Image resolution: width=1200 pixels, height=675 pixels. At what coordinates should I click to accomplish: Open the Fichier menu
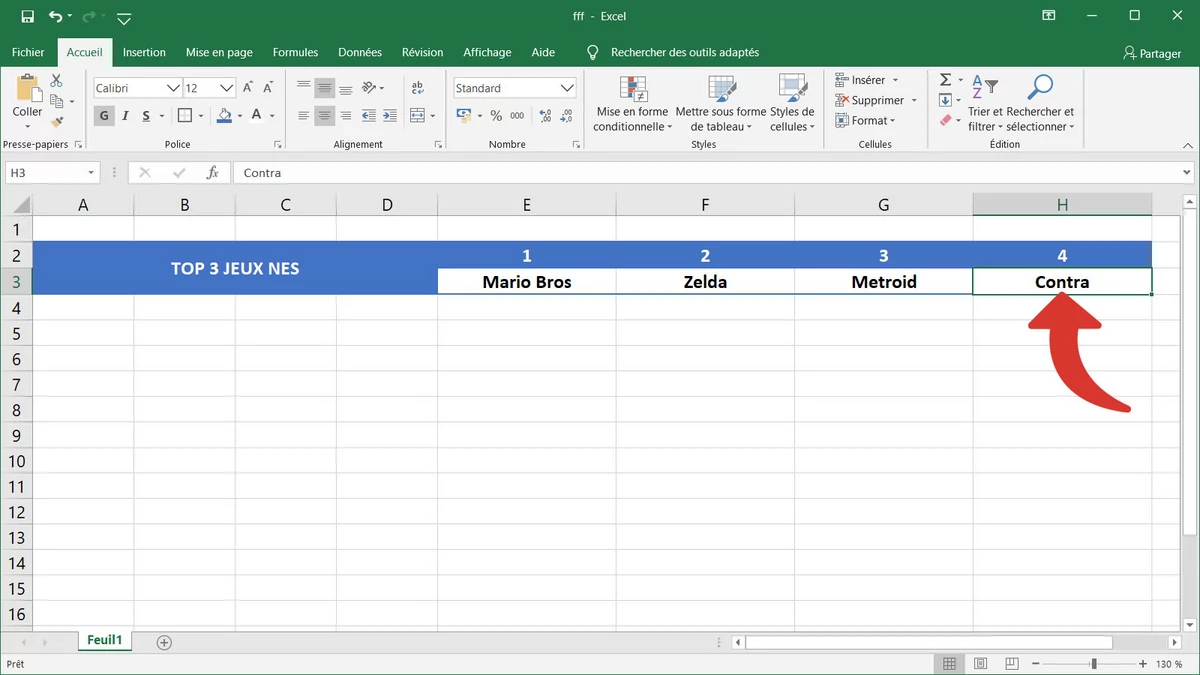[x=28, y=52]
